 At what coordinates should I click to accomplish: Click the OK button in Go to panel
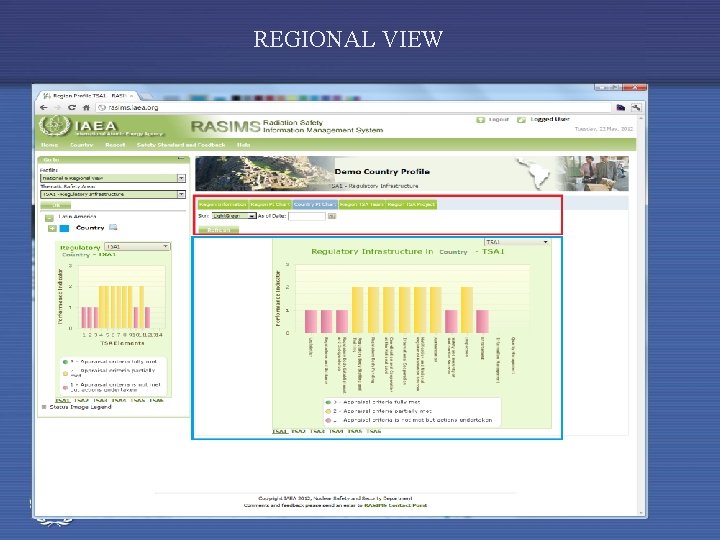click(56, 205)
